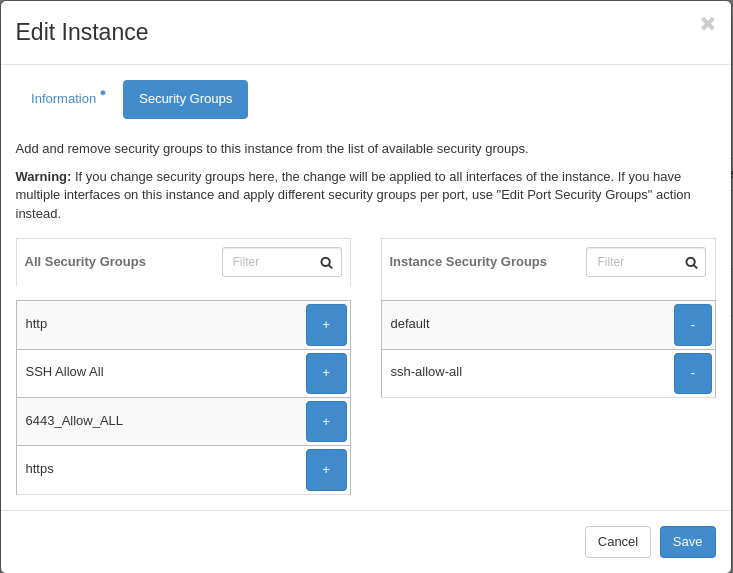733x573 pixels.
Task: Remove the ssh-allow-all security group
Action: (692, 373)
